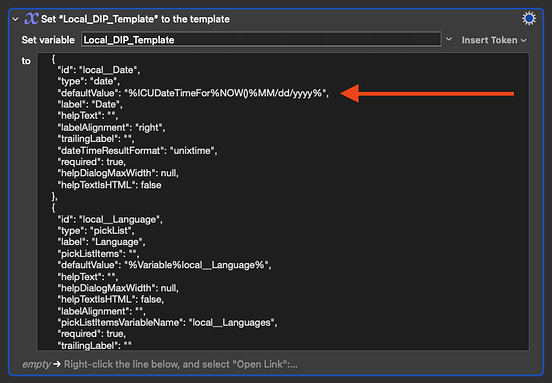Click the "trailingLabel": "" line under labelAlignment right
Screen dimensions: 552x383
pyautogui.click(x=96, y=139)
